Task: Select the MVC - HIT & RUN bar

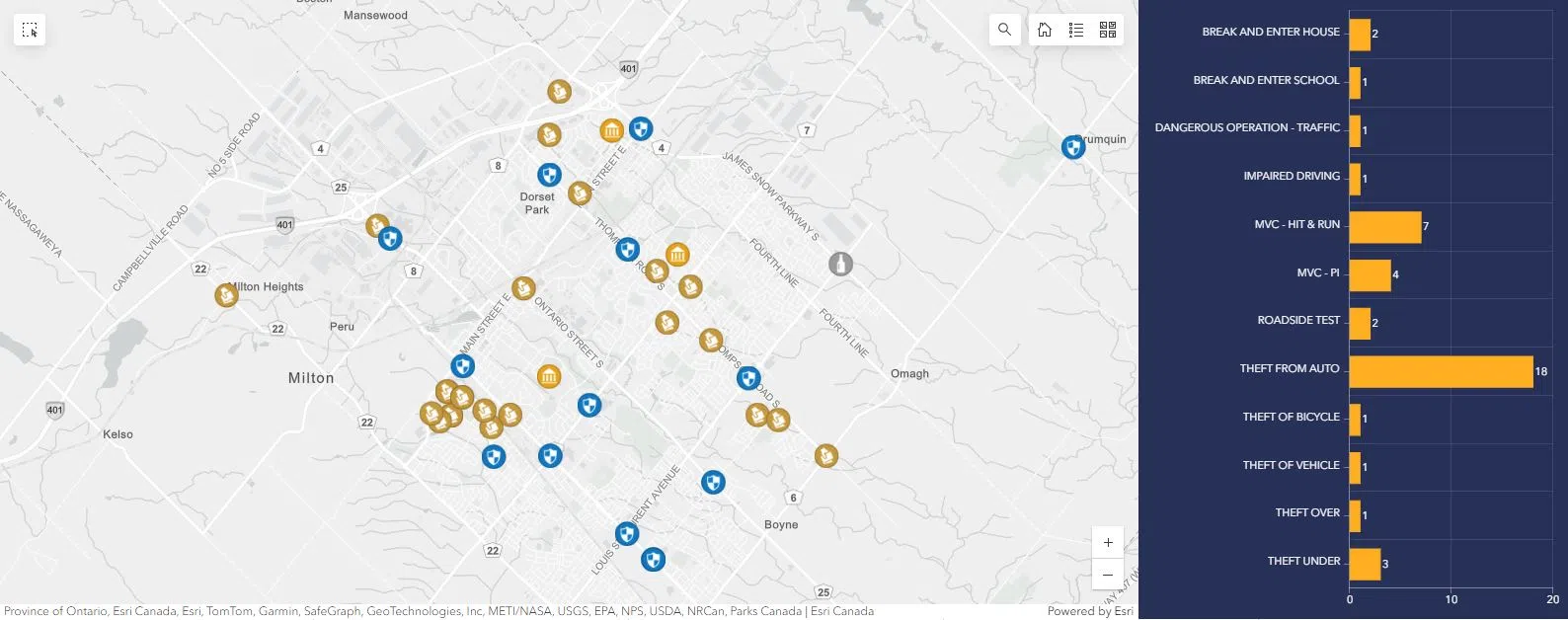Action: (x=1384, y=227)
